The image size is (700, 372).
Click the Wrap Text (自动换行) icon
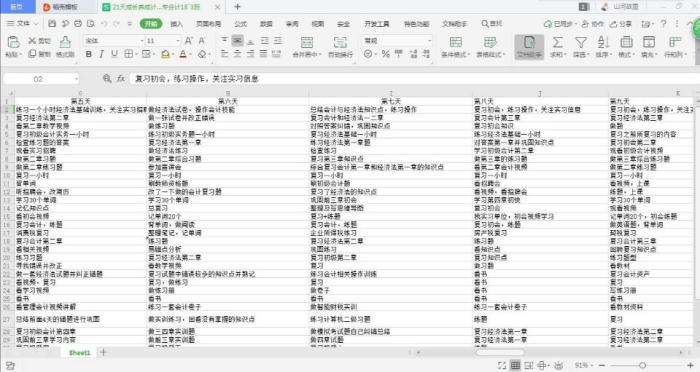click(340, 42)
